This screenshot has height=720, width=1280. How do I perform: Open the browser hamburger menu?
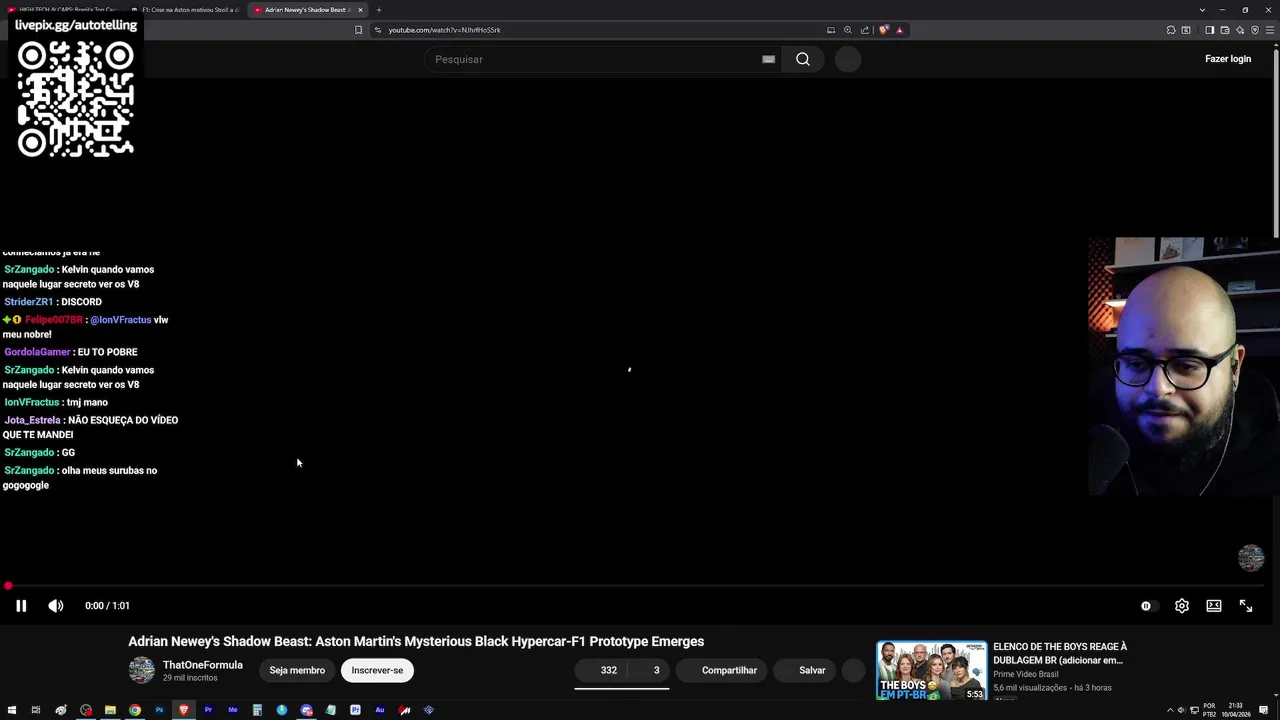pyautogui.click(x=1270, y=30)
